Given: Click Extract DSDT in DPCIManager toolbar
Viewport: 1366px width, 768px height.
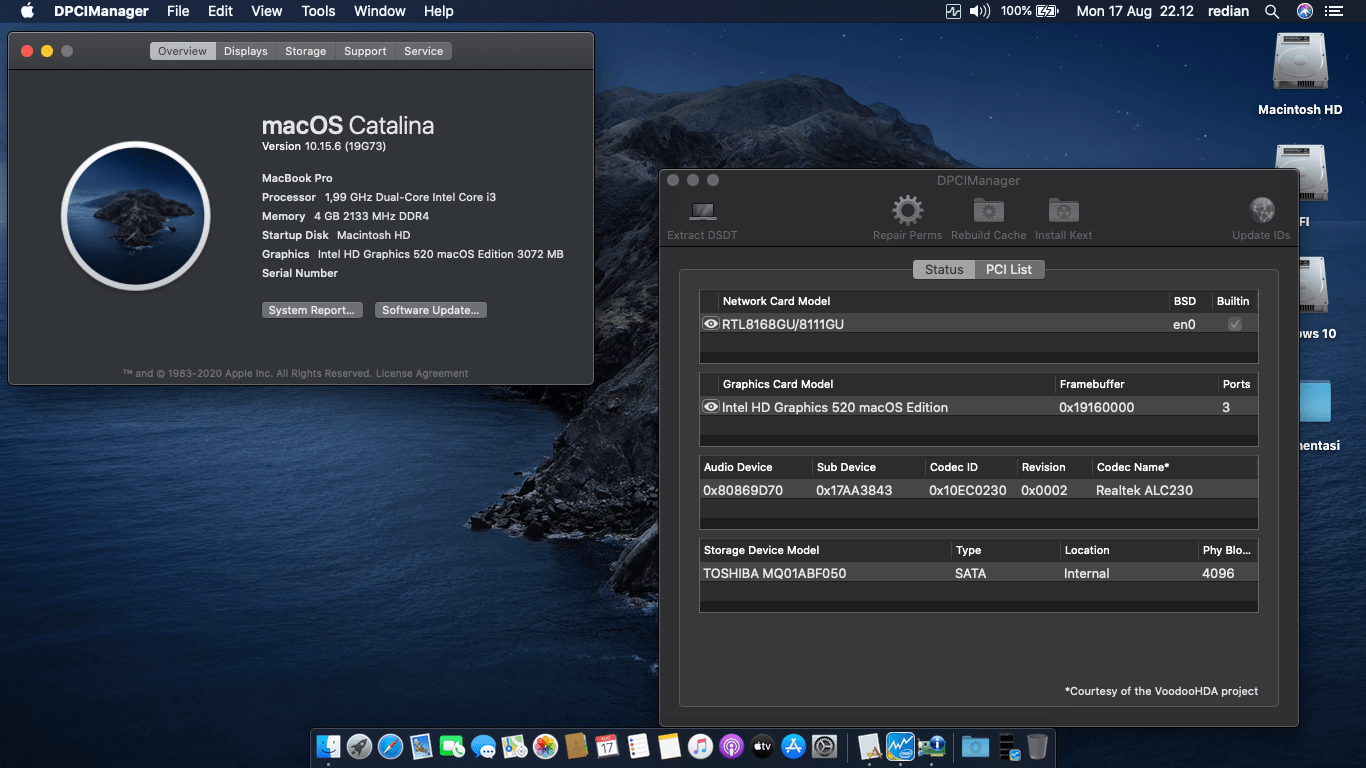Looking at the screenshot, I should 703,219.
